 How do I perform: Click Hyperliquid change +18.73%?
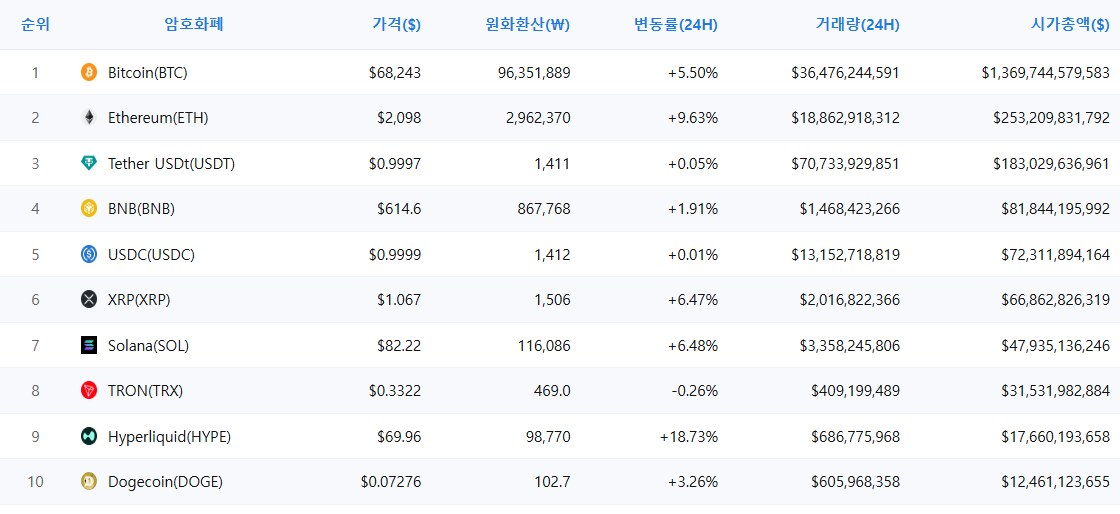click(689, 437)
